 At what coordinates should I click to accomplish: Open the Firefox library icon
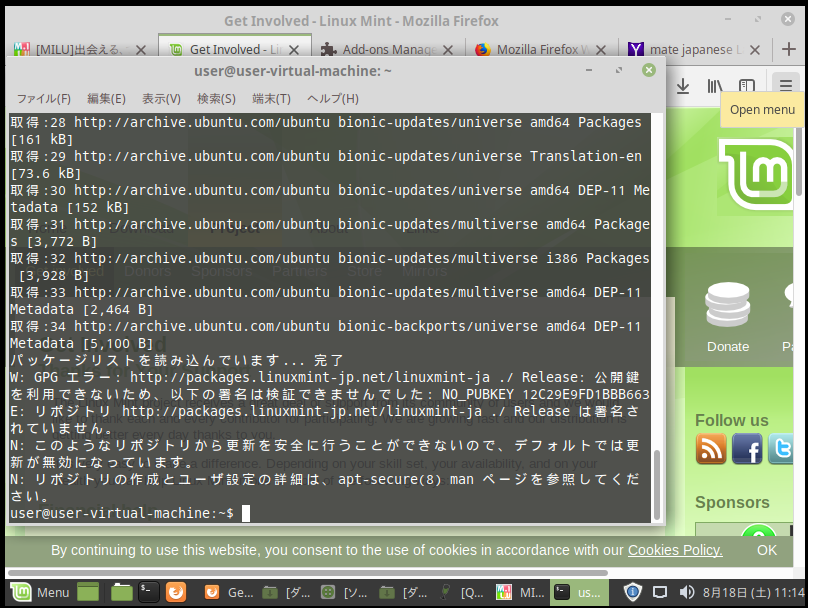[x=715, y=86]
